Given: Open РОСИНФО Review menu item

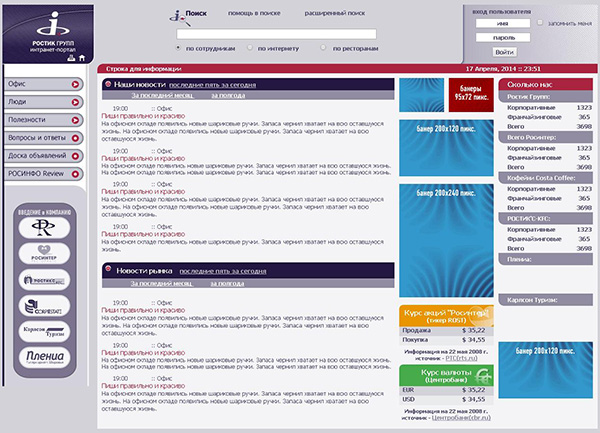Looking at the screenshot, I should pos(44,174).
